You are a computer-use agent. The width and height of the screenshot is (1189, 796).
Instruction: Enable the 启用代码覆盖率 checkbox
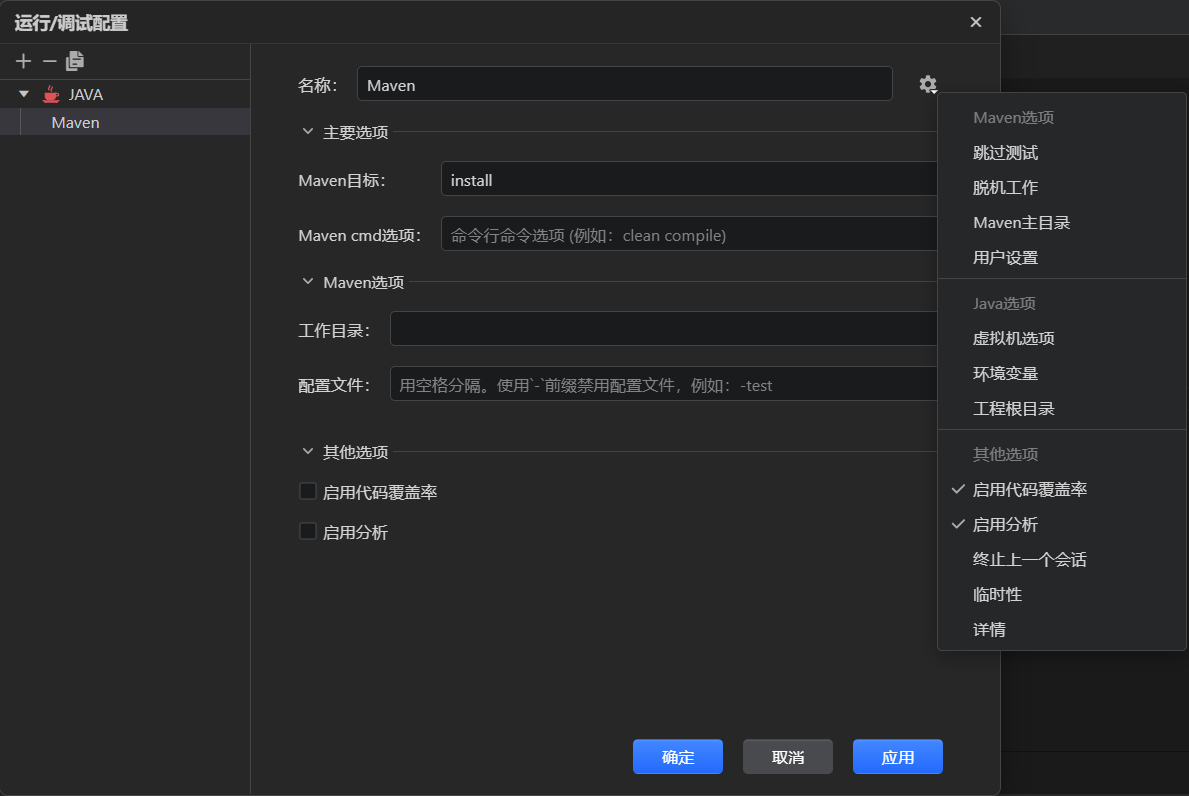[x=308, y=491]
